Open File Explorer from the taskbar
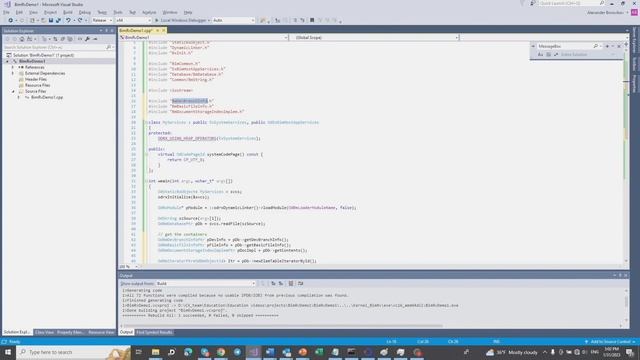 click(156, 352)
